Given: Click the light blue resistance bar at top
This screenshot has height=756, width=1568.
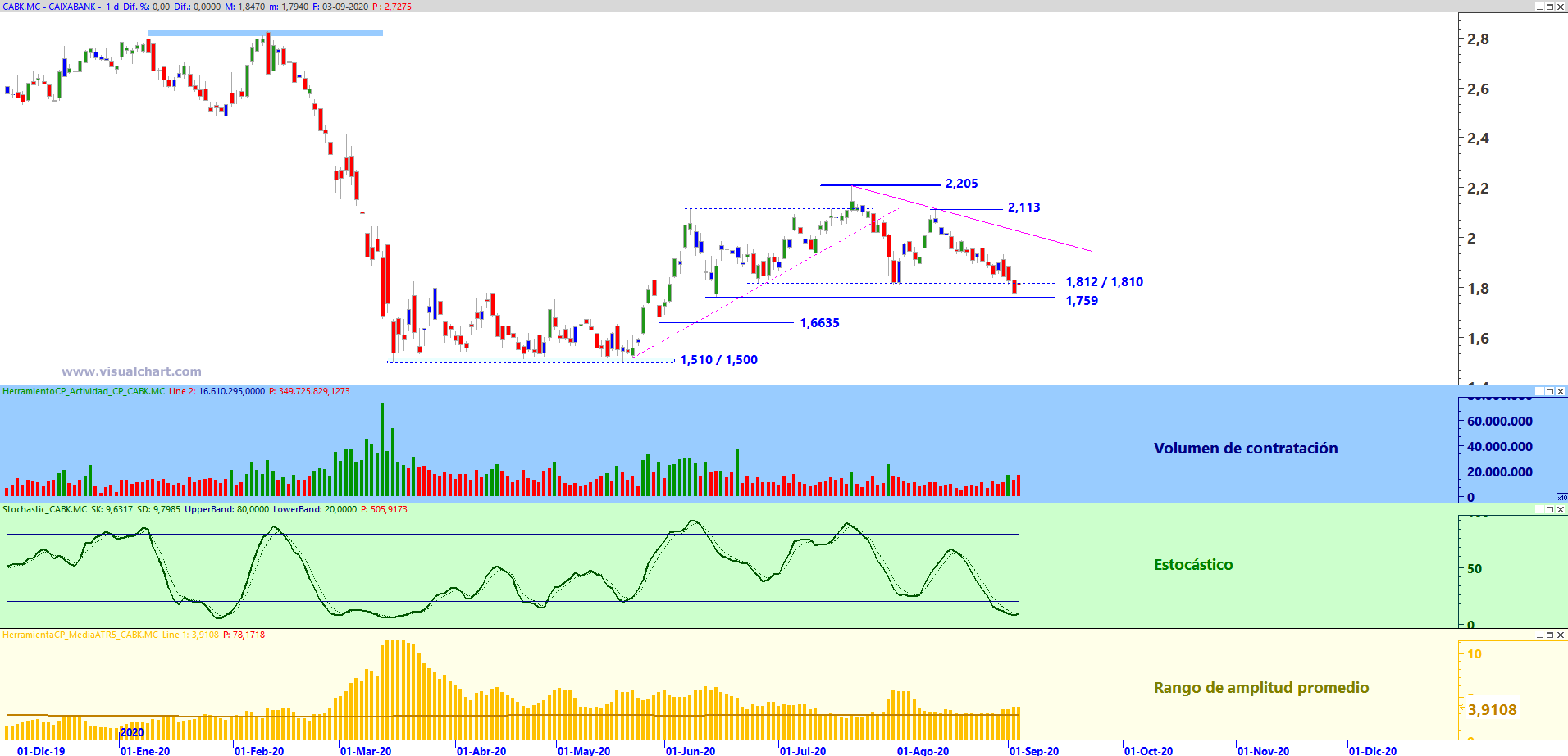Looking at the screenshot, I should pyautogui.click(x=265, y=34).
